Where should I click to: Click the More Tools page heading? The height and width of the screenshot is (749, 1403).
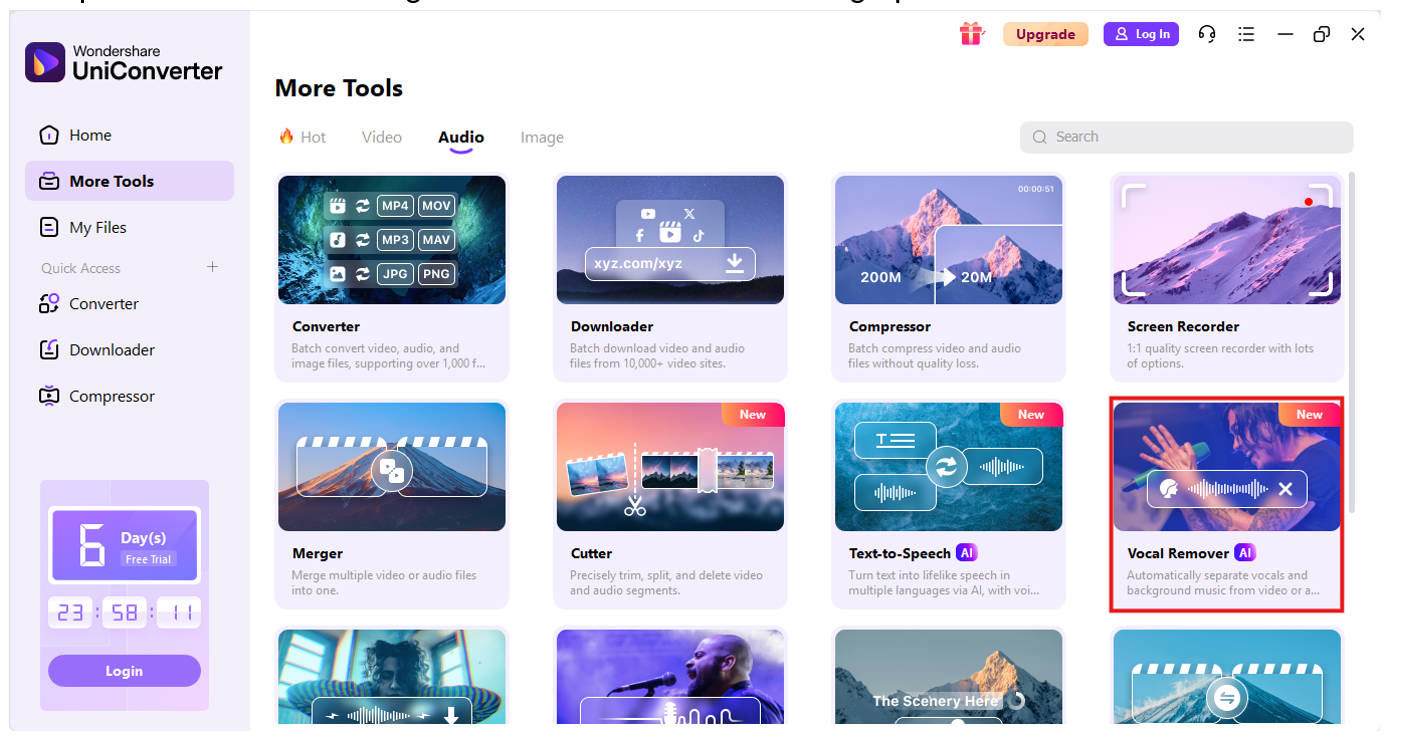(x=339, y=88)
